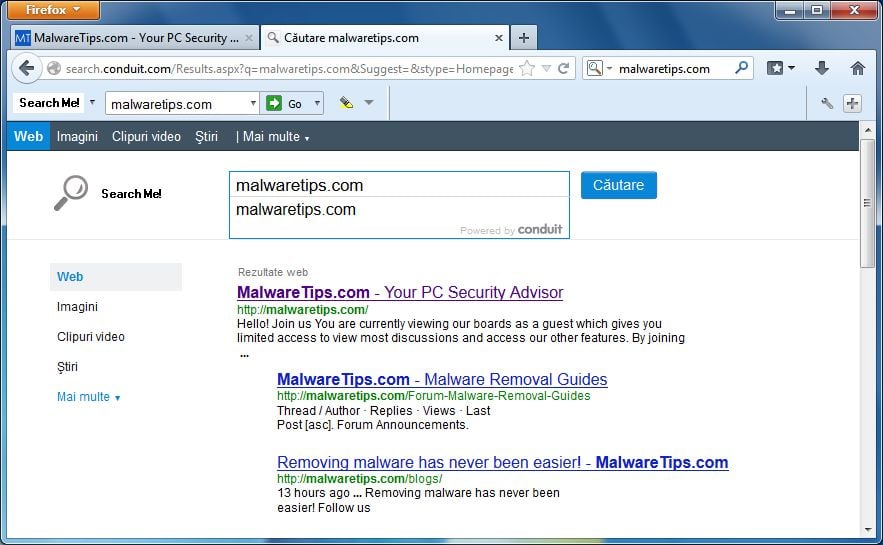Click the search engine icon in search box
This screenshot has height=545, width=883.
pyautogui.click(x=594, y=68)
